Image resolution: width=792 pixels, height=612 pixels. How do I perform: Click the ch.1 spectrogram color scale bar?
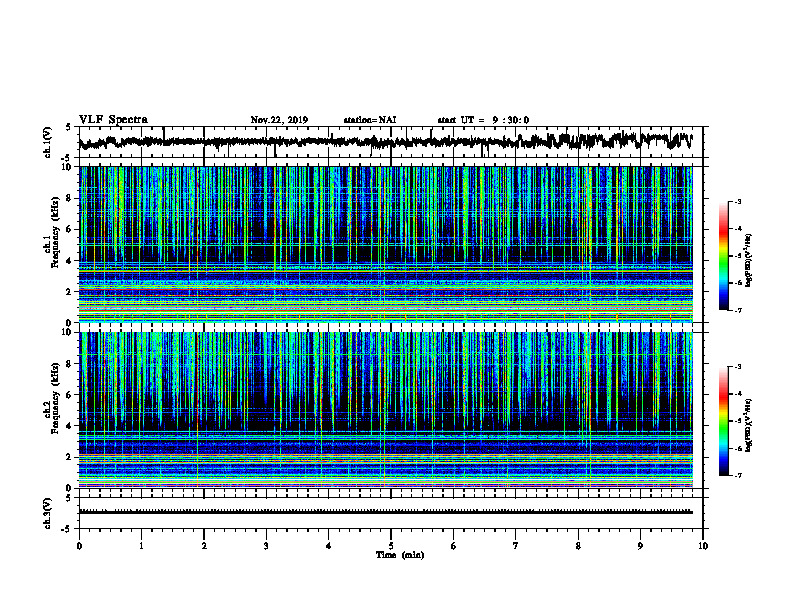723,256
